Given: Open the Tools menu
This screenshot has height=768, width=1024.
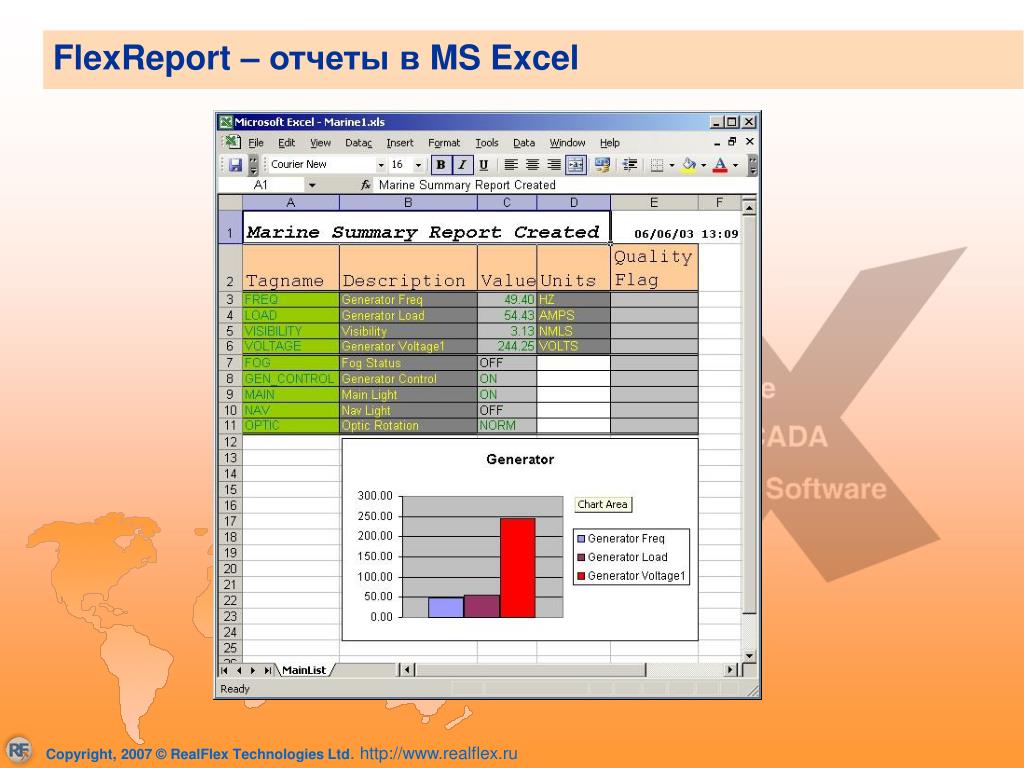Looking at the screenshot, I should 487,143.
